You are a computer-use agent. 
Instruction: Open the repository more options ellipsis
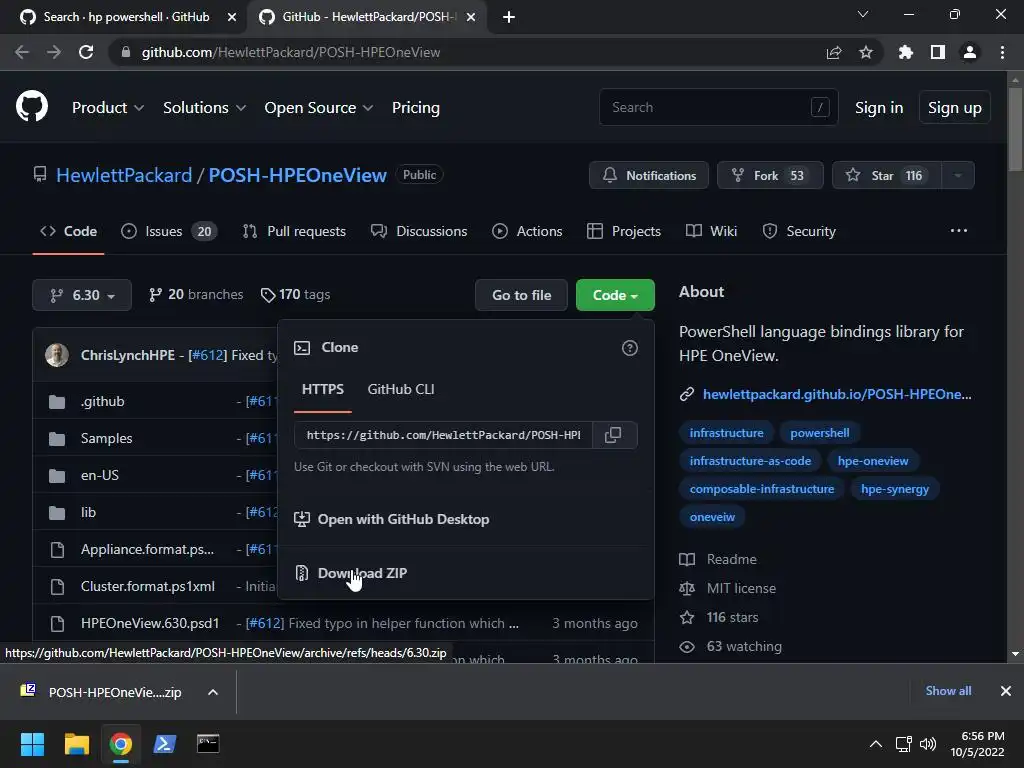coord(959,231)
